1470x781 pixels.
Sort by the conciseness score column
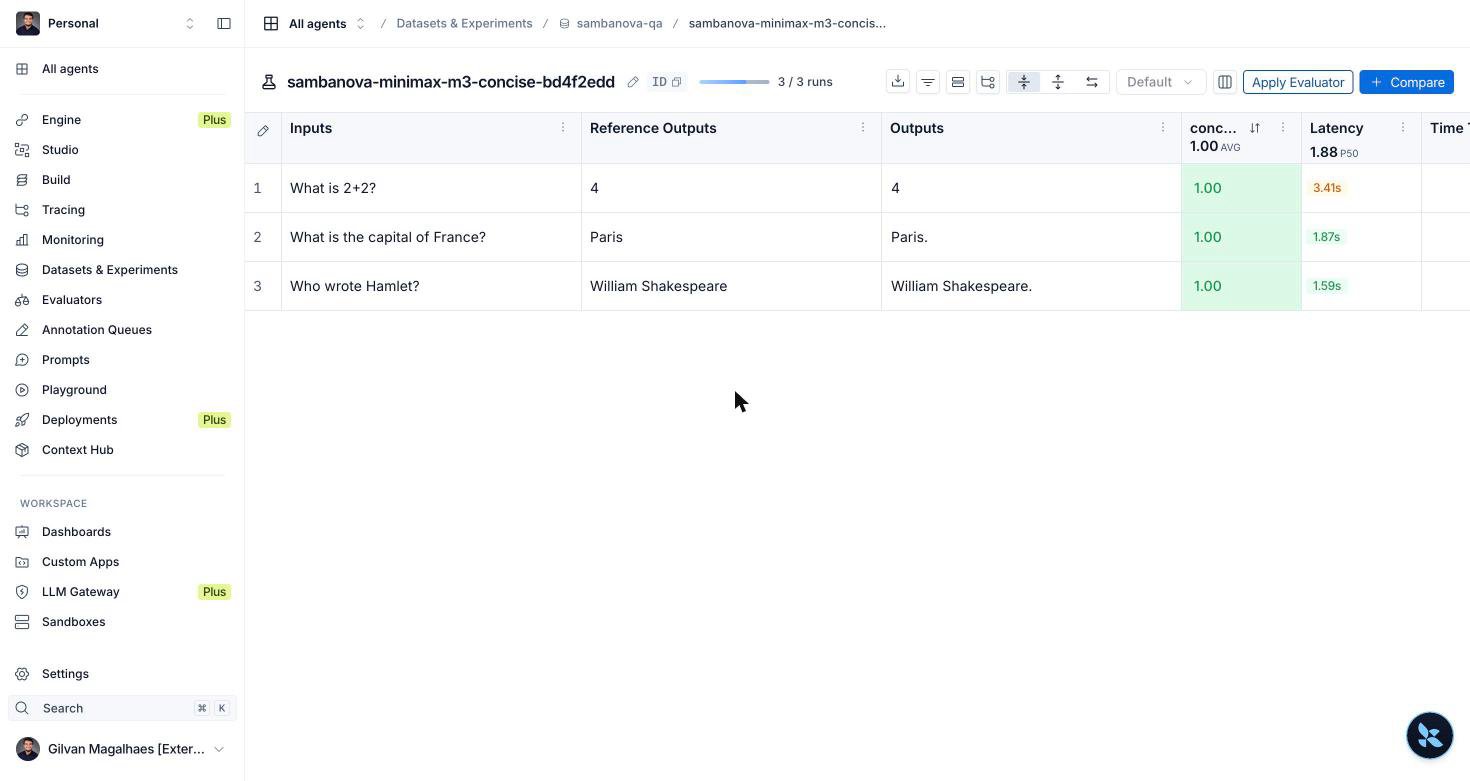pyautogui.click(x=1255, y=128)
